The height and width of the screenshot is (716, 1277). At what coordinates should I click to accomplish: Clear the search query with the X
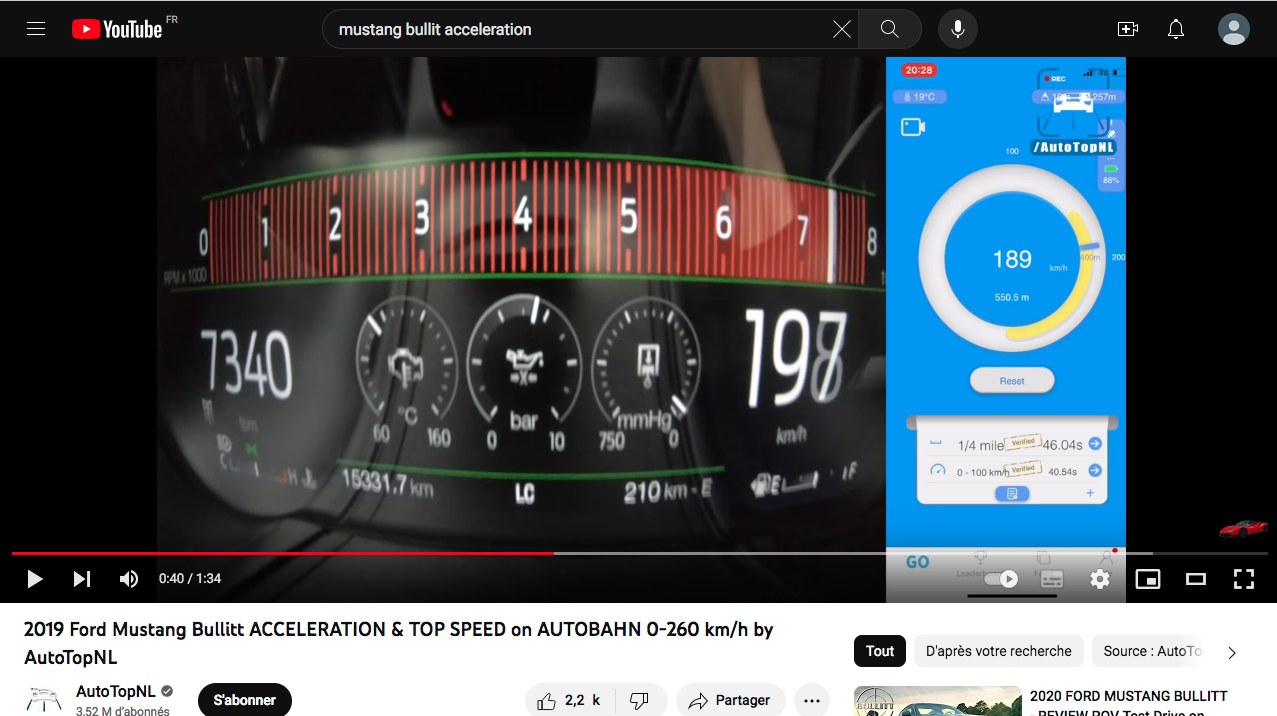[x=842, y=29]
